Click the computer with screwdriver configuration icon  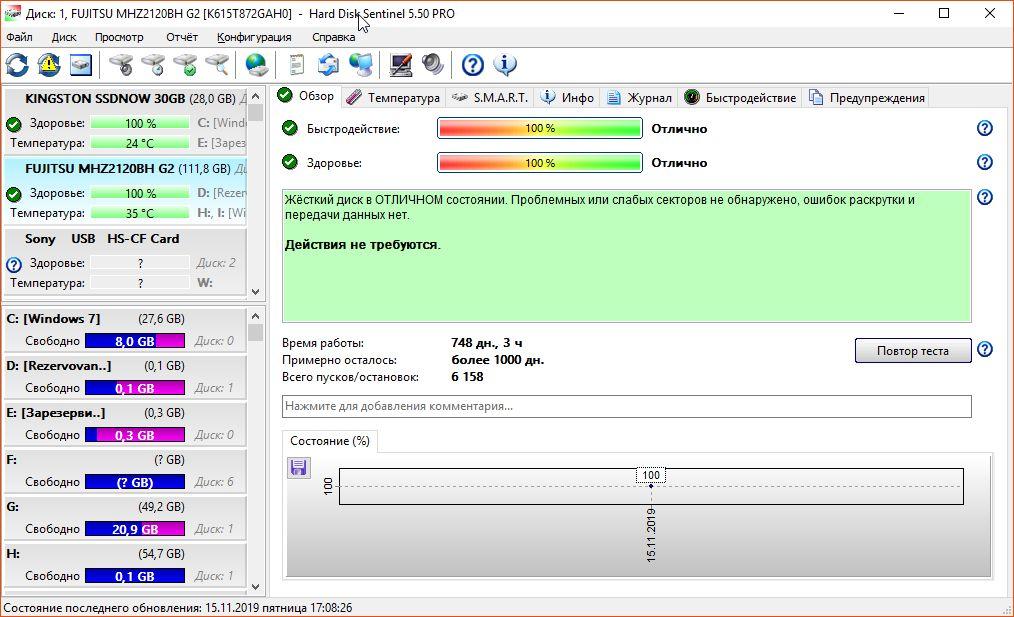tap(401, 65)
